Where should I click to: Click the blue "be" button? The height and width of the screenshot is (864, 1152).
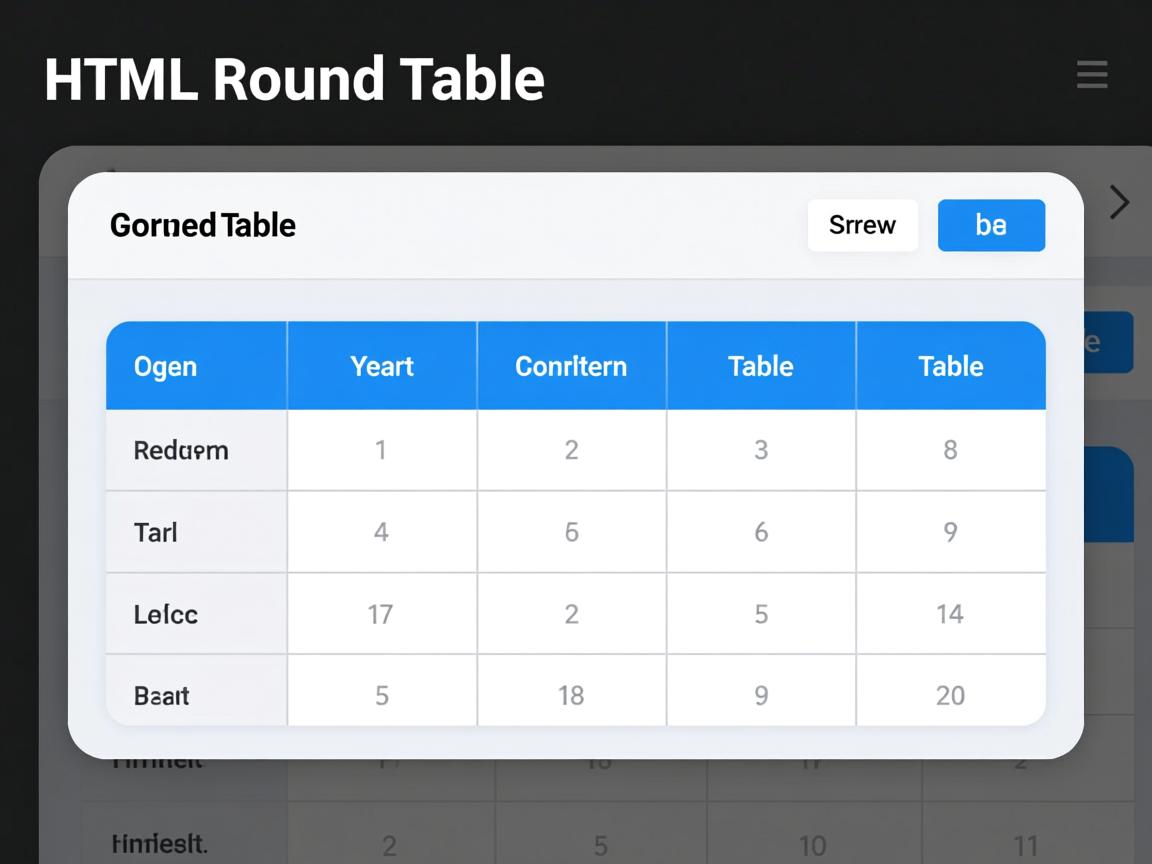991,225
